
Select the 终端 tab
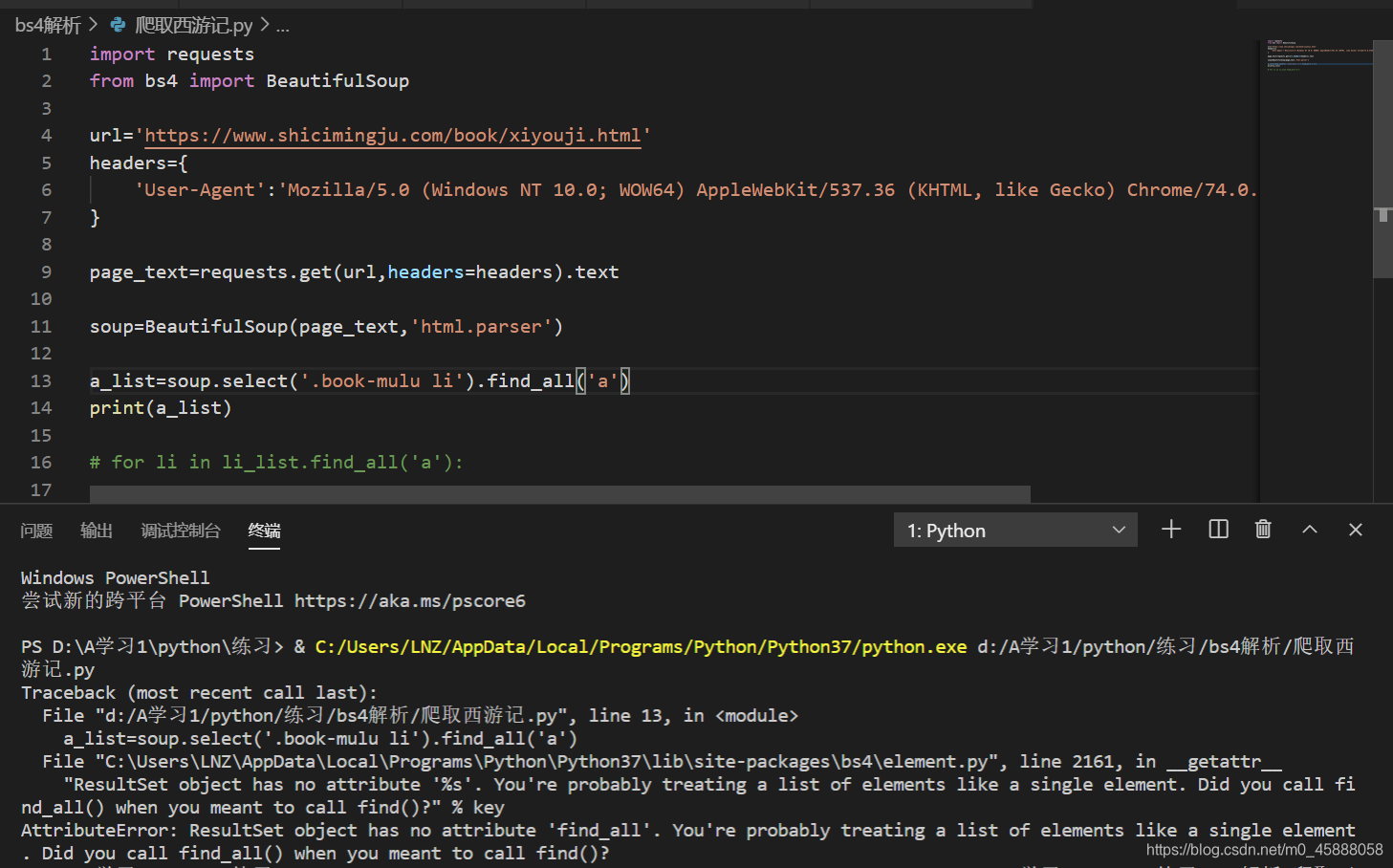tap(264, 531)
